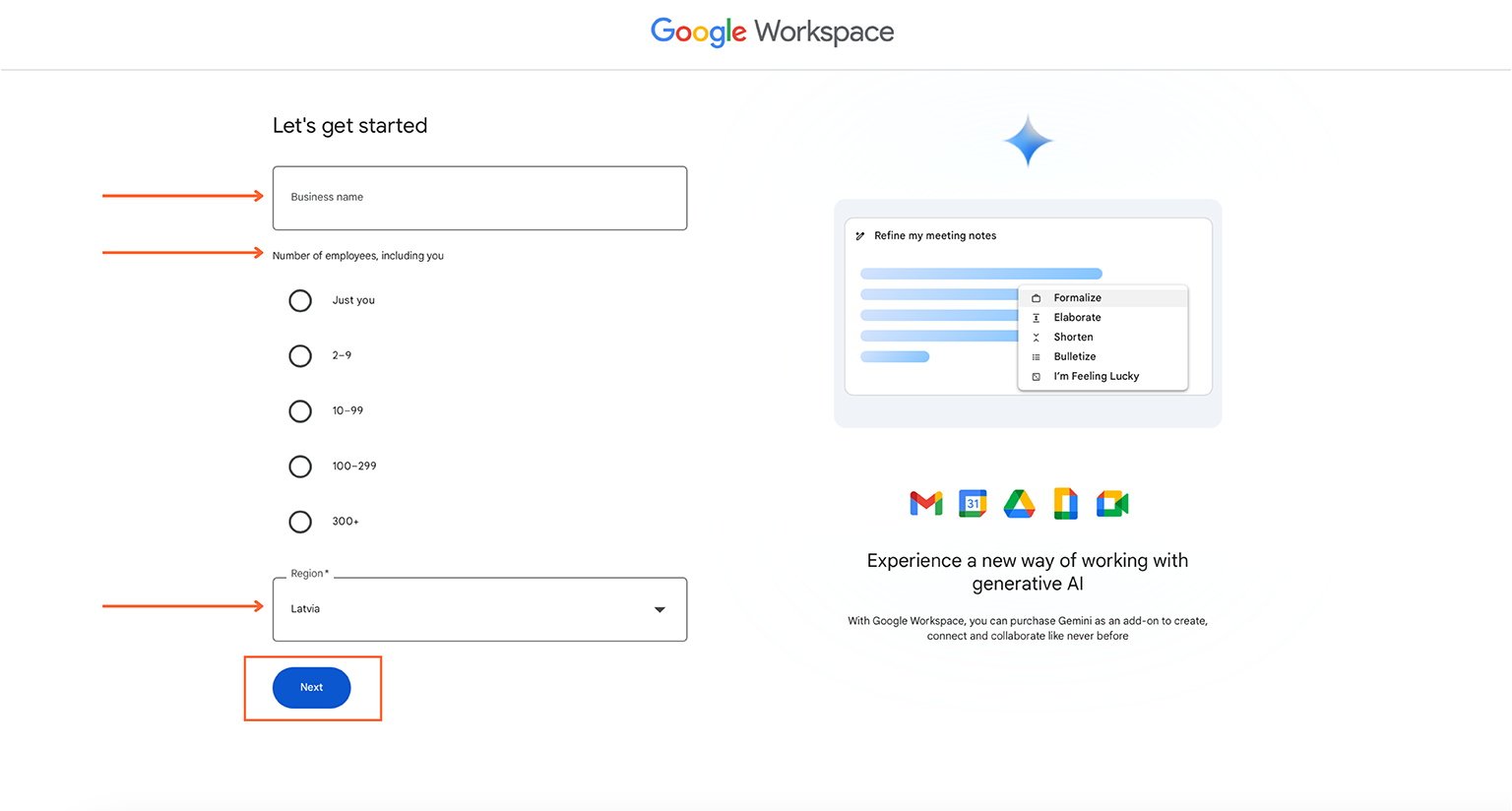Viewport: 1512px width, 811px height.
Task: Select the 100–299 employees radio button
Action: pos(300,466)
